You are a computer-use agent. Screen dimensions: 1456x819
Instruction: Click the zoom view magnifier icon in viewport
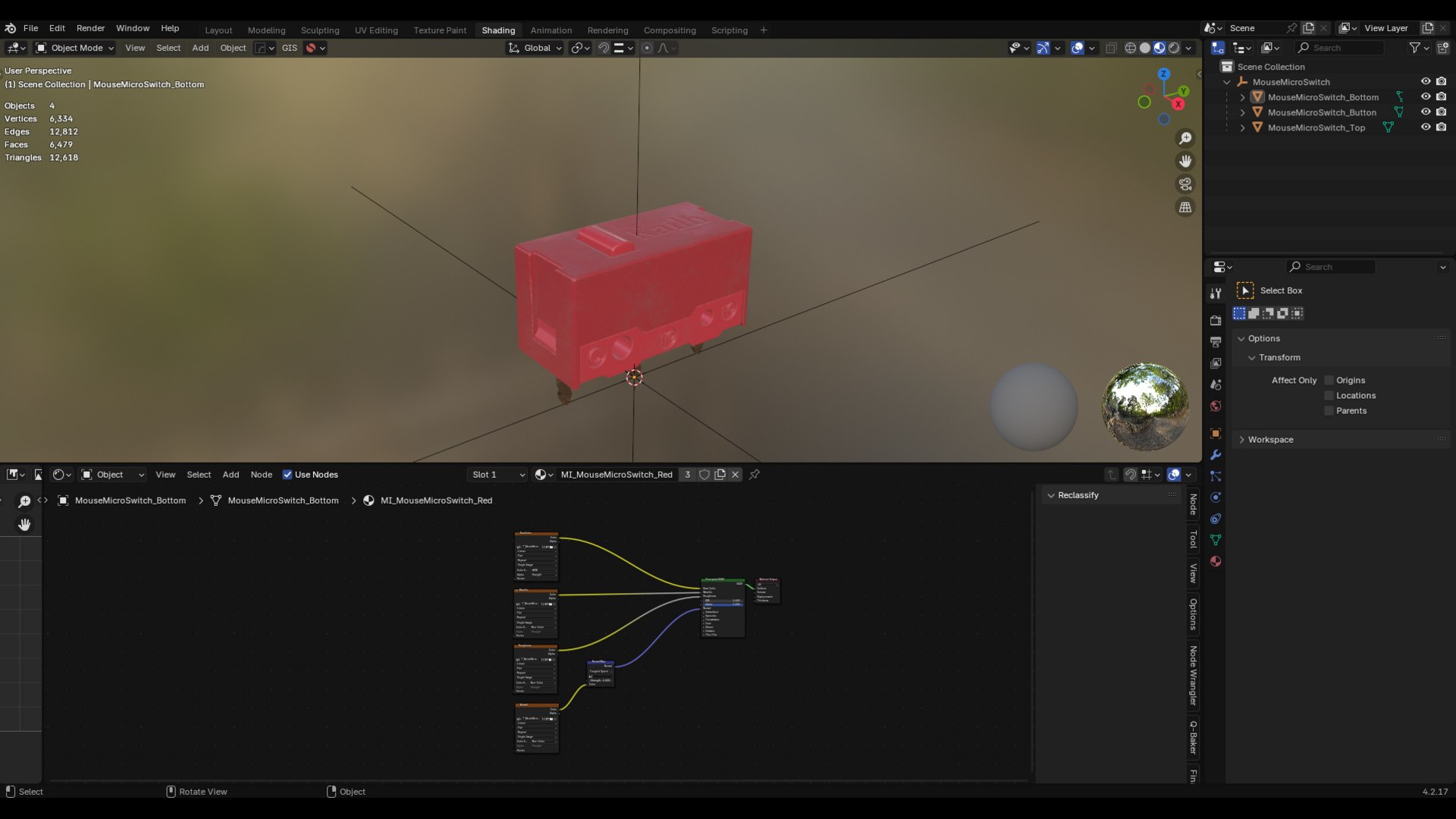click(x=1185, y=139)
